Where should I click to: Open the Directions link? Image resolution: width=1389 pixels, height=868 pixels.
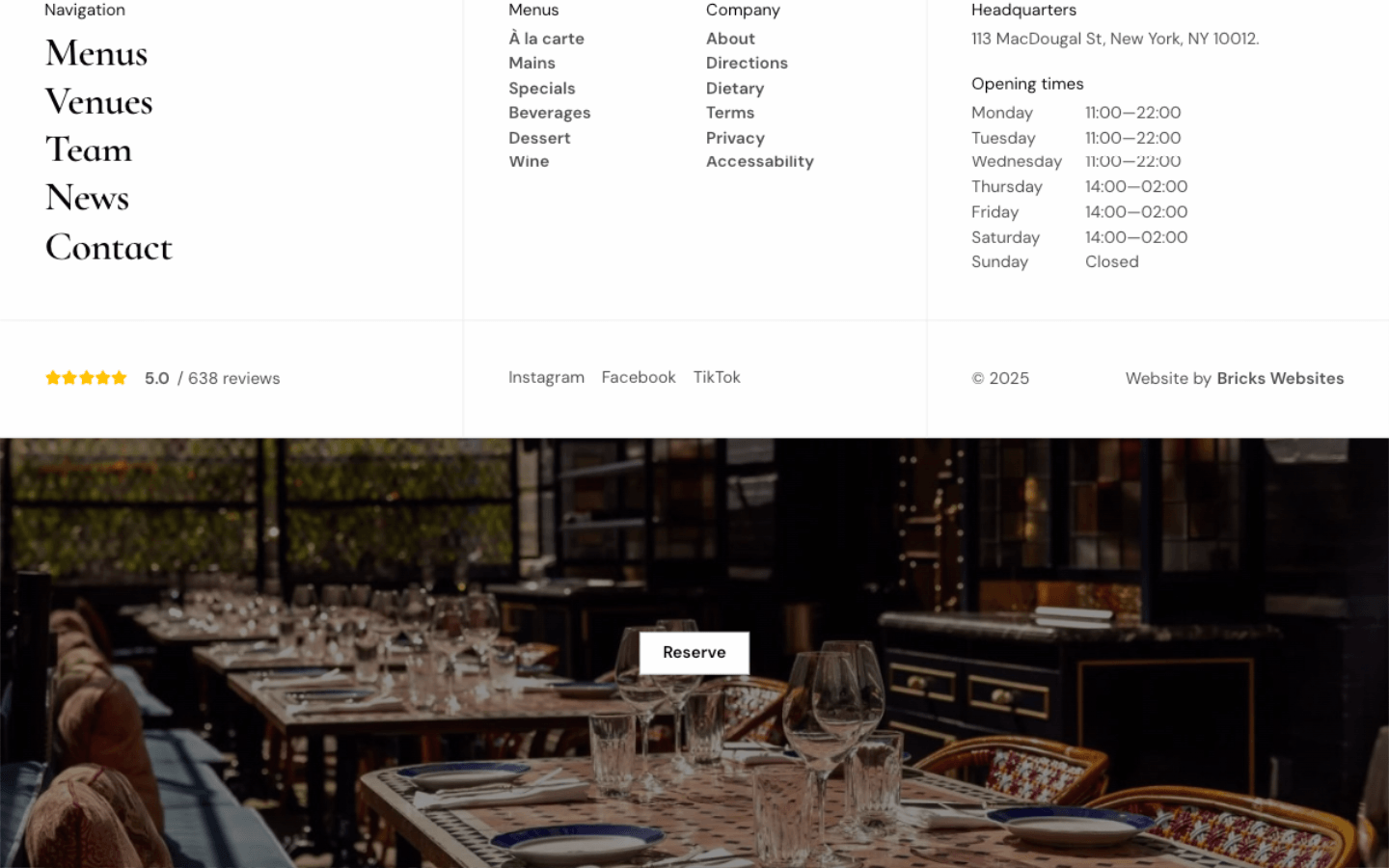(748, 63)
